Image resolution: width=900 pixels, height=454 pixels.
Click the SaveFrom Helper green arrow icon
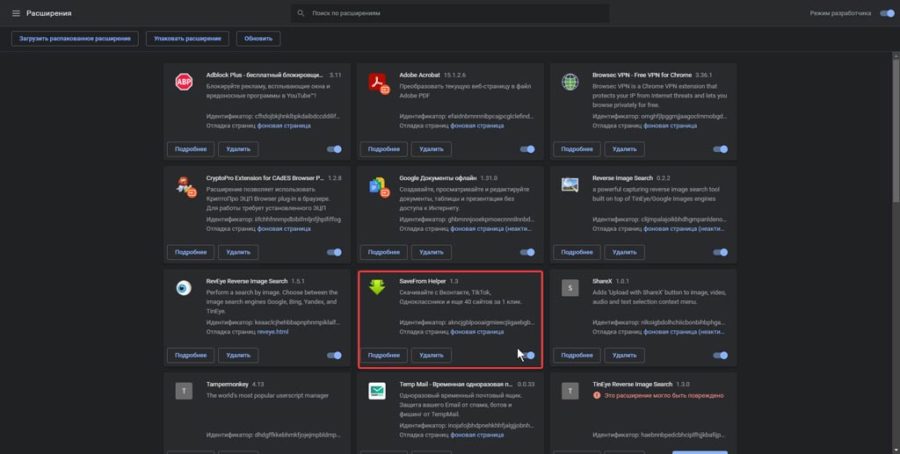[x=376, y=288]
